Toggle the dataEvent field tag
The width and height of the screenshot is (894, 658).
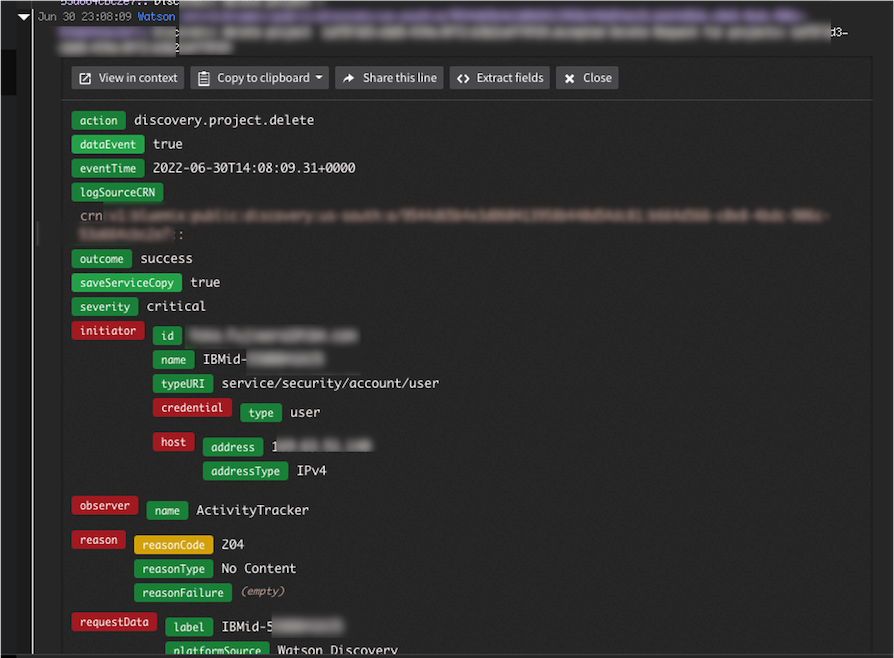pos(107,144)
